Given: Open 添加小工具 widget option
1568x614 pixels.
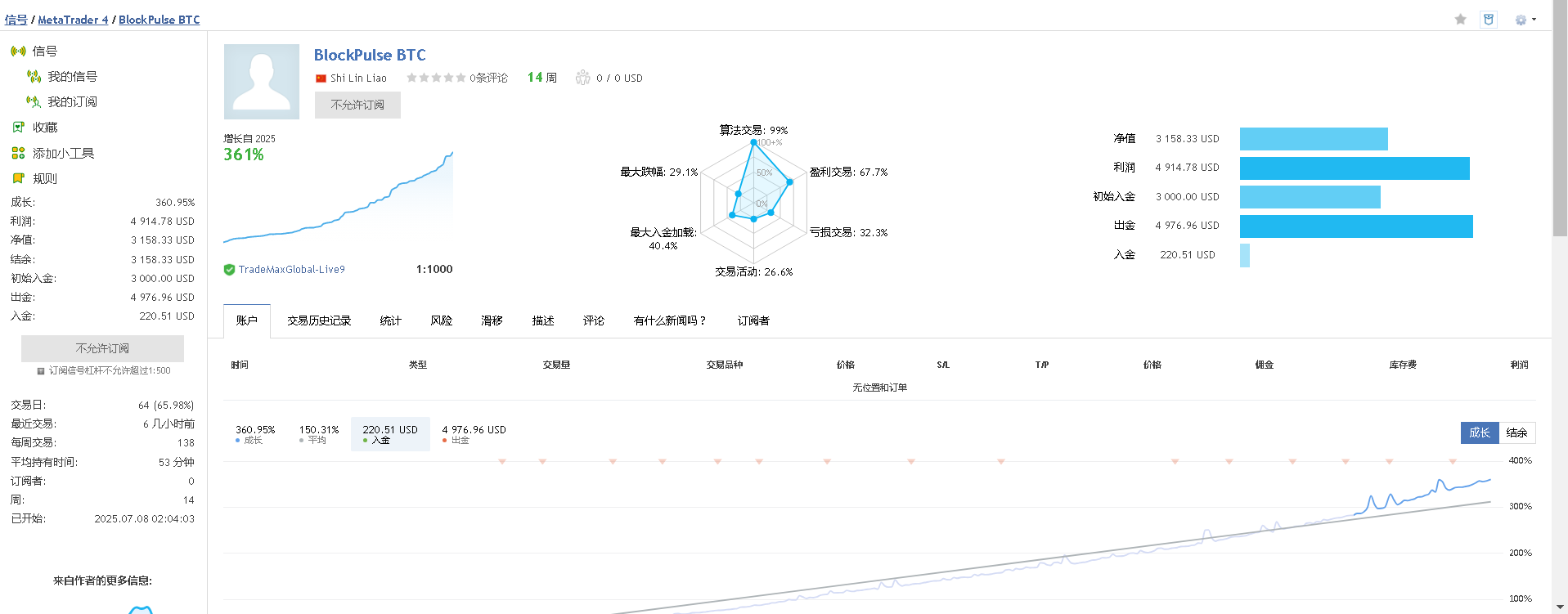Looking at the screenshot, I should pos(63,153).
